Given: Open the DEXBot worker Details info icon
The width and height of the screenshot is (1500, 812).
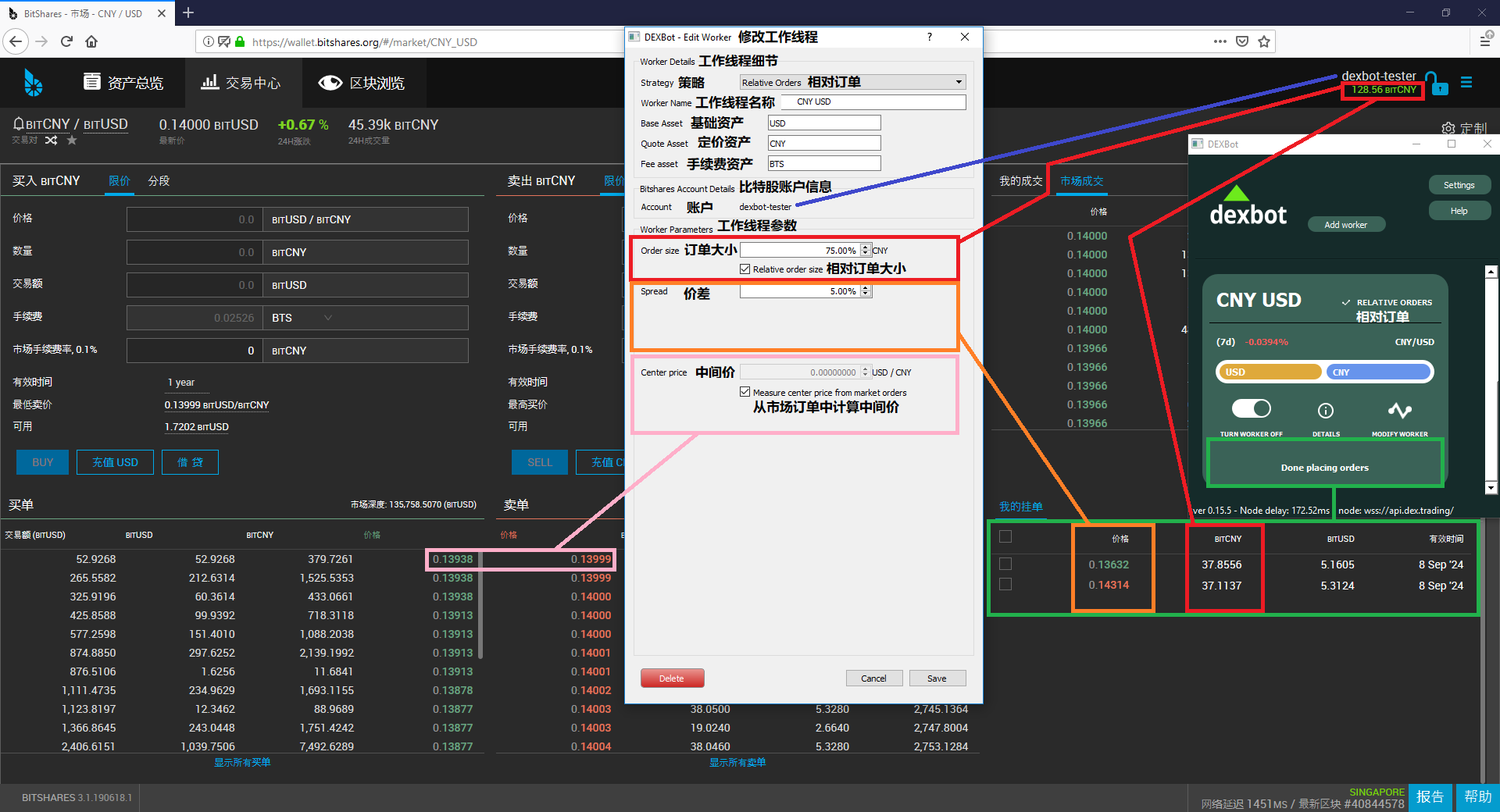Looking at the screenshot, I should point(1326,411).
